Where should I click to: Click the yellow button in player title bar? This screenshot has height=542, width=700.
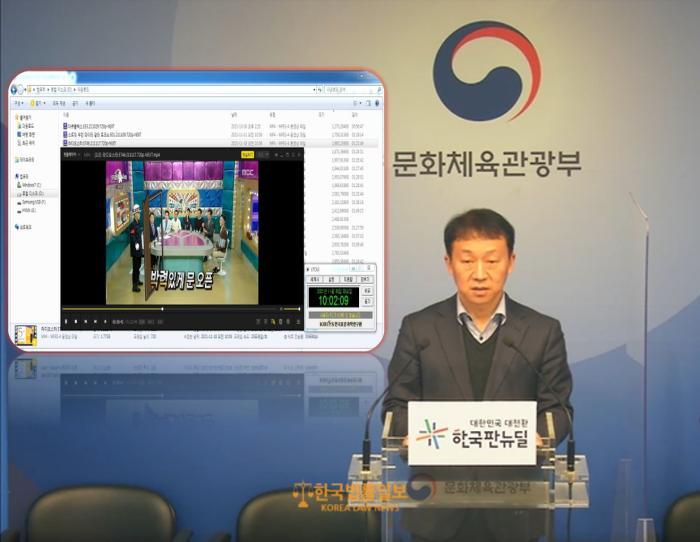[247, 154]
